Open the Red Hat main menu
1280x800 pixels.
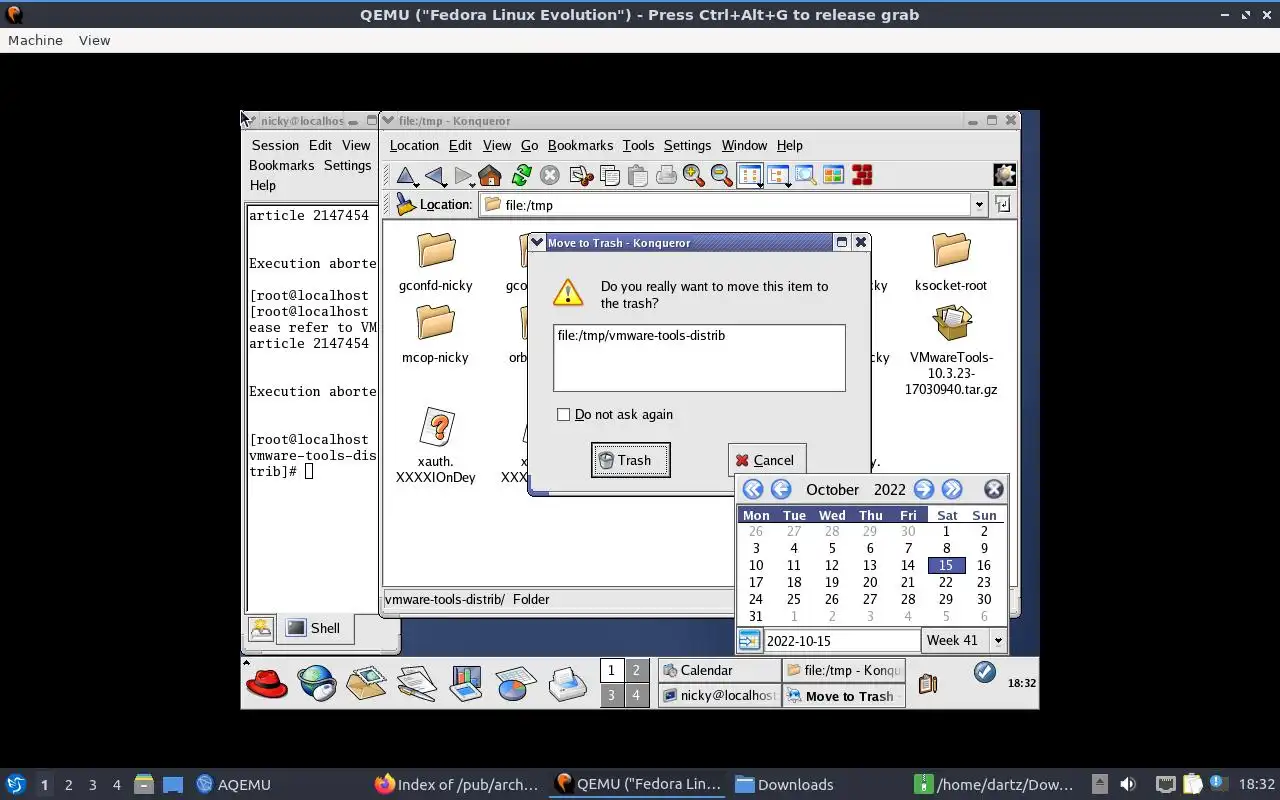click(267, 684)
